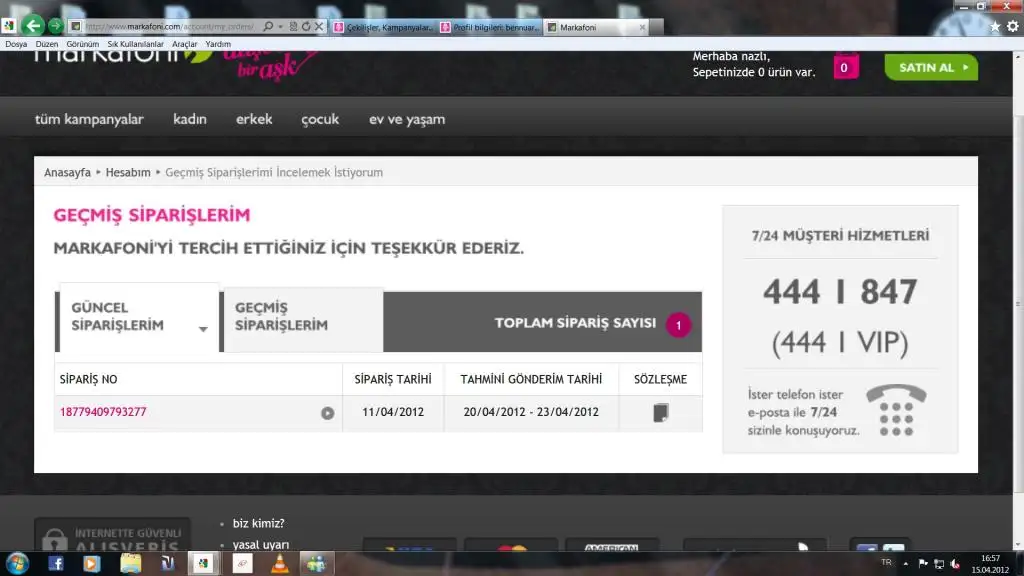Show hidden system tray icons arrow
Viewport: 1024px width, 576px height.
point(906,564)
